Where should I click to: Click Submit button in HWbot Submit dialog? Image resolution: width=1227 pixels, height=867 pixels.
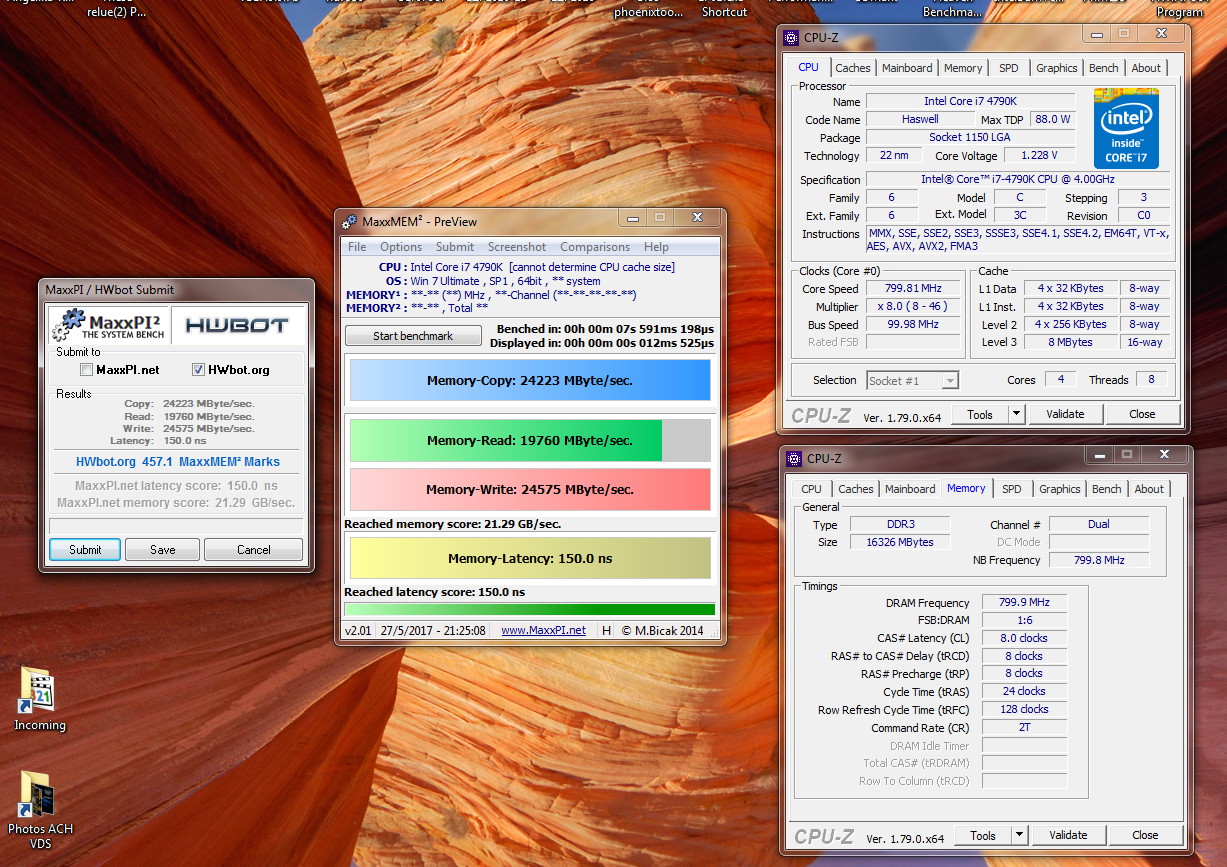85,549
